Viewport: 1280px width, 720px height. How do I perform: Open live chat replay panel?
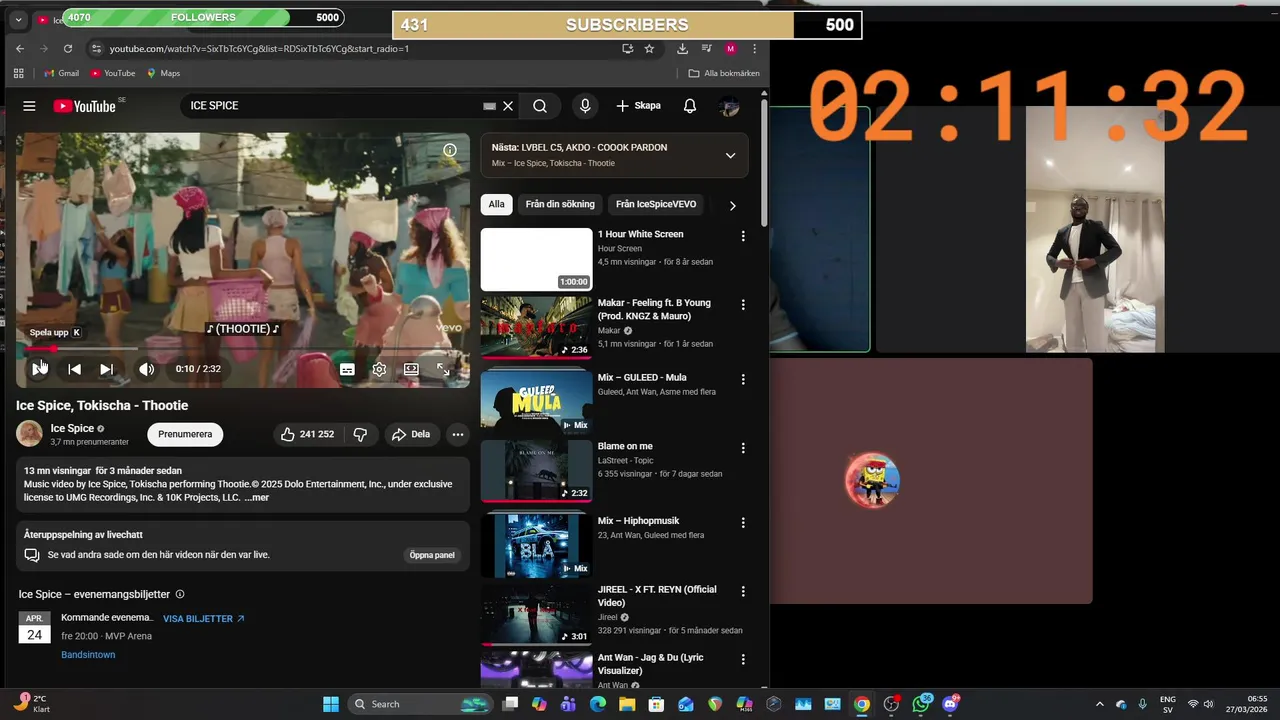coord(432,555)
